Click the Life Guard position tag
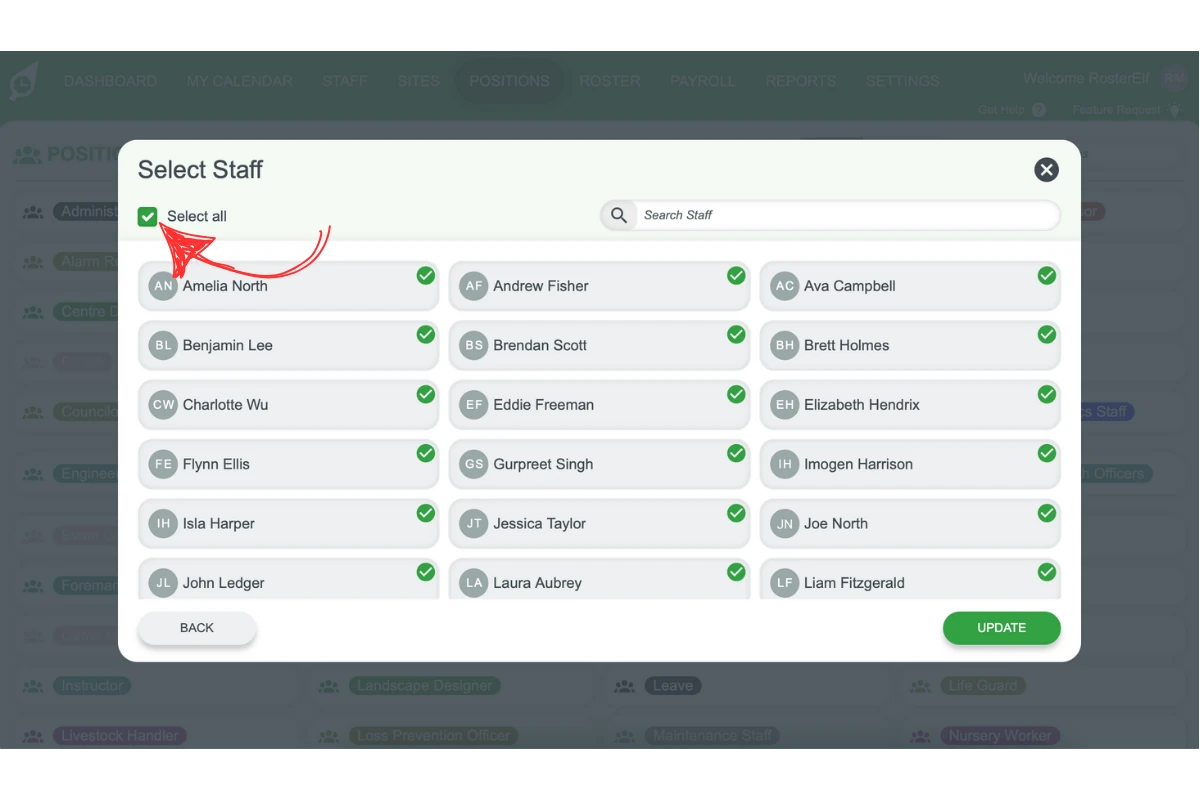Viewport: 1200px width, 800px height. (x=982, y=686)
